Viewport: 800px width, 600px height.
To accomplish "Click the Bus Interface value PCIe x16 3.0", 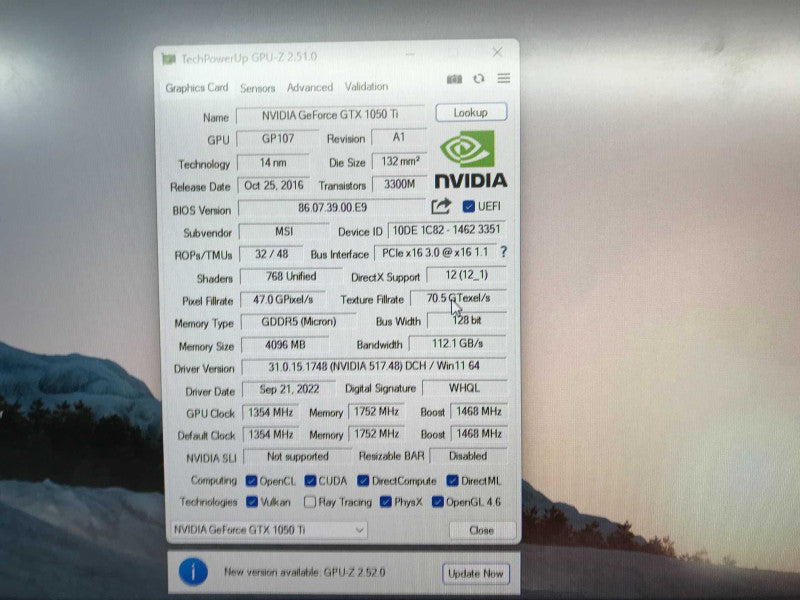I will click(435, 253).
